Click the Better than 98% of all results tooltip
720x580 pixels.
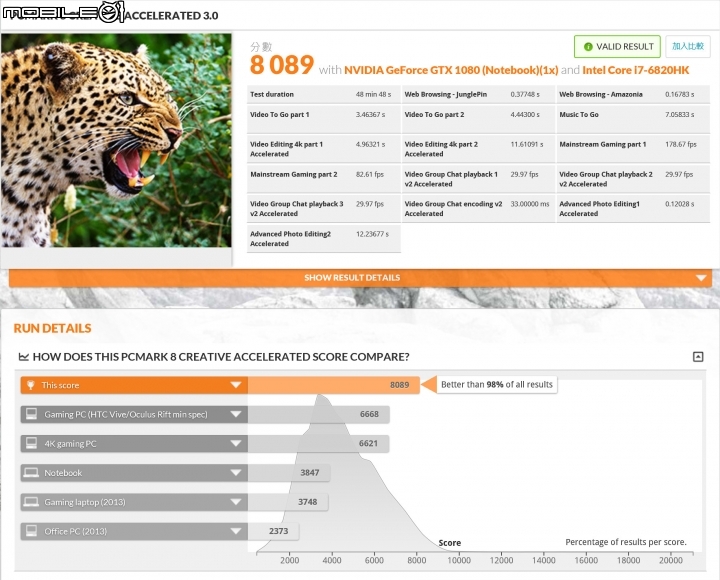tap(497, 384)
